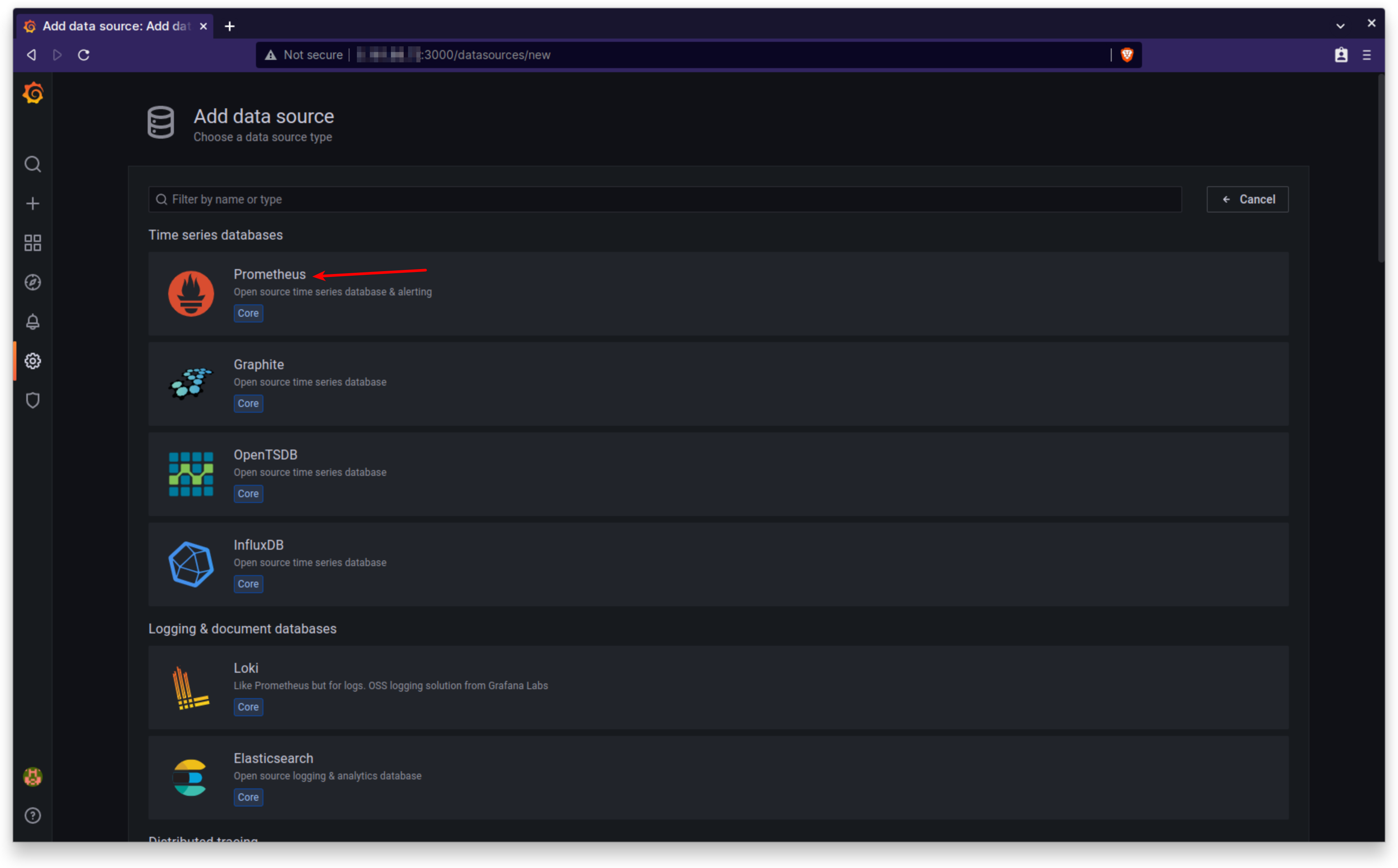Click the Core badge under Prometheus
The image size is (1398, 868).
[x=248, y=313]
